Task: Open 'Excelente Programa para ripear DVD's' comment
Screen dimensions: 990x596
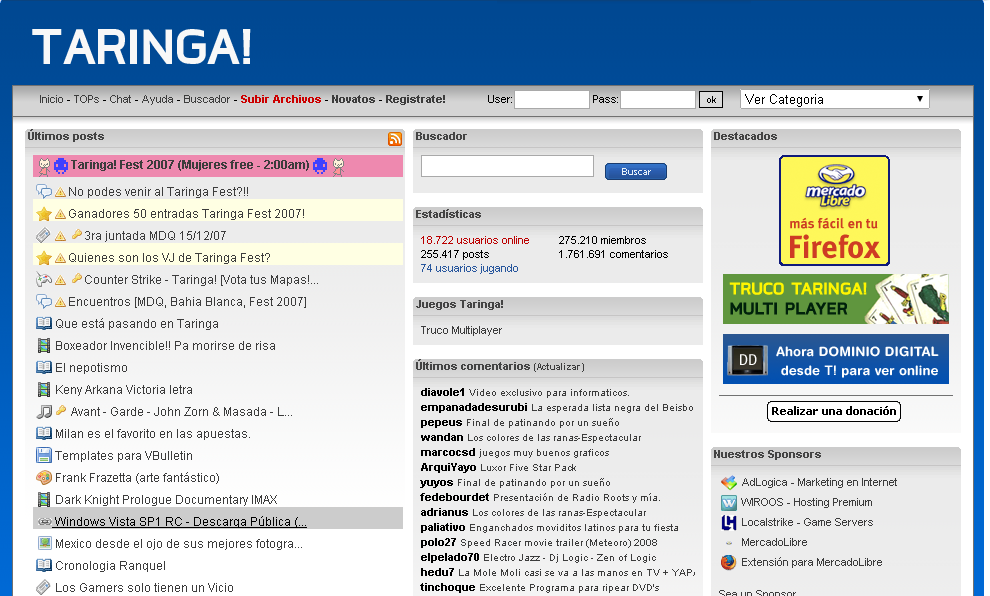Action: (x=570, y=588)
